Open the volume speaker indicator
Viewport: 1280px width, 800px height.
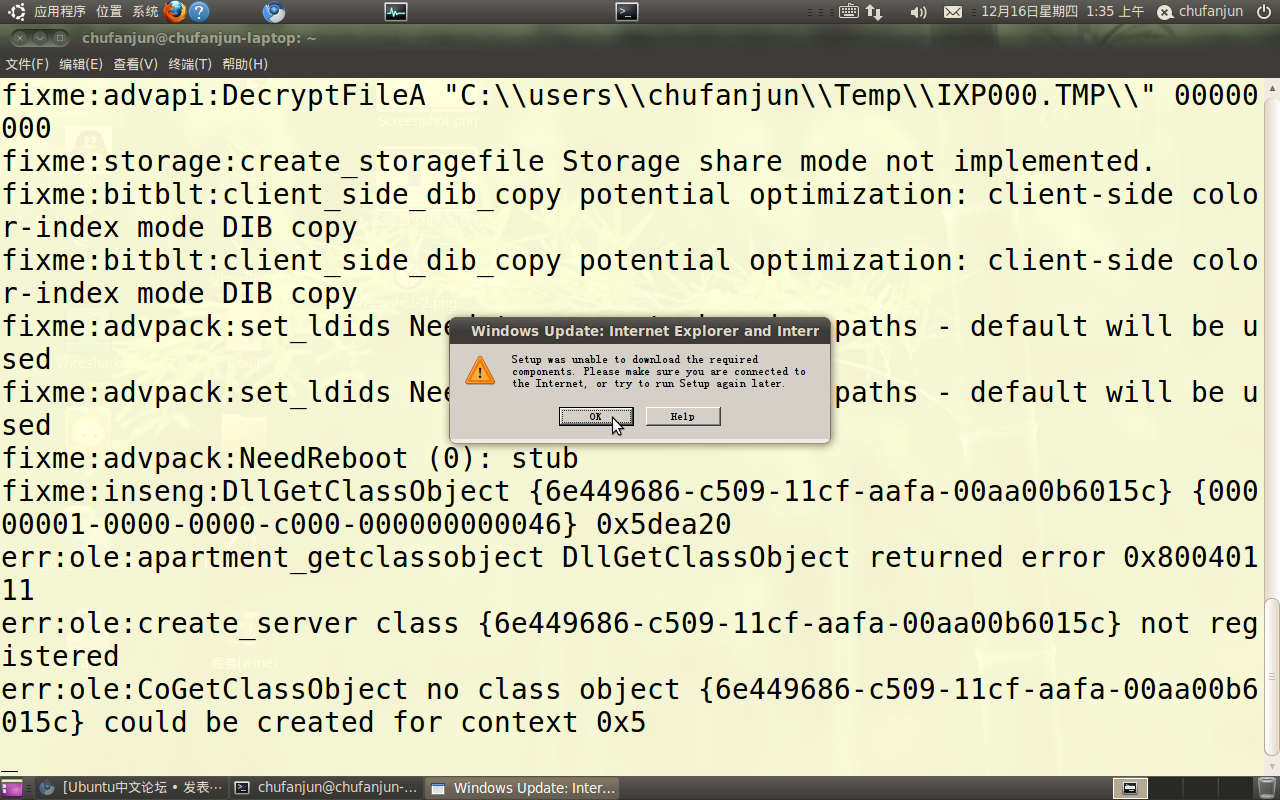919,12
